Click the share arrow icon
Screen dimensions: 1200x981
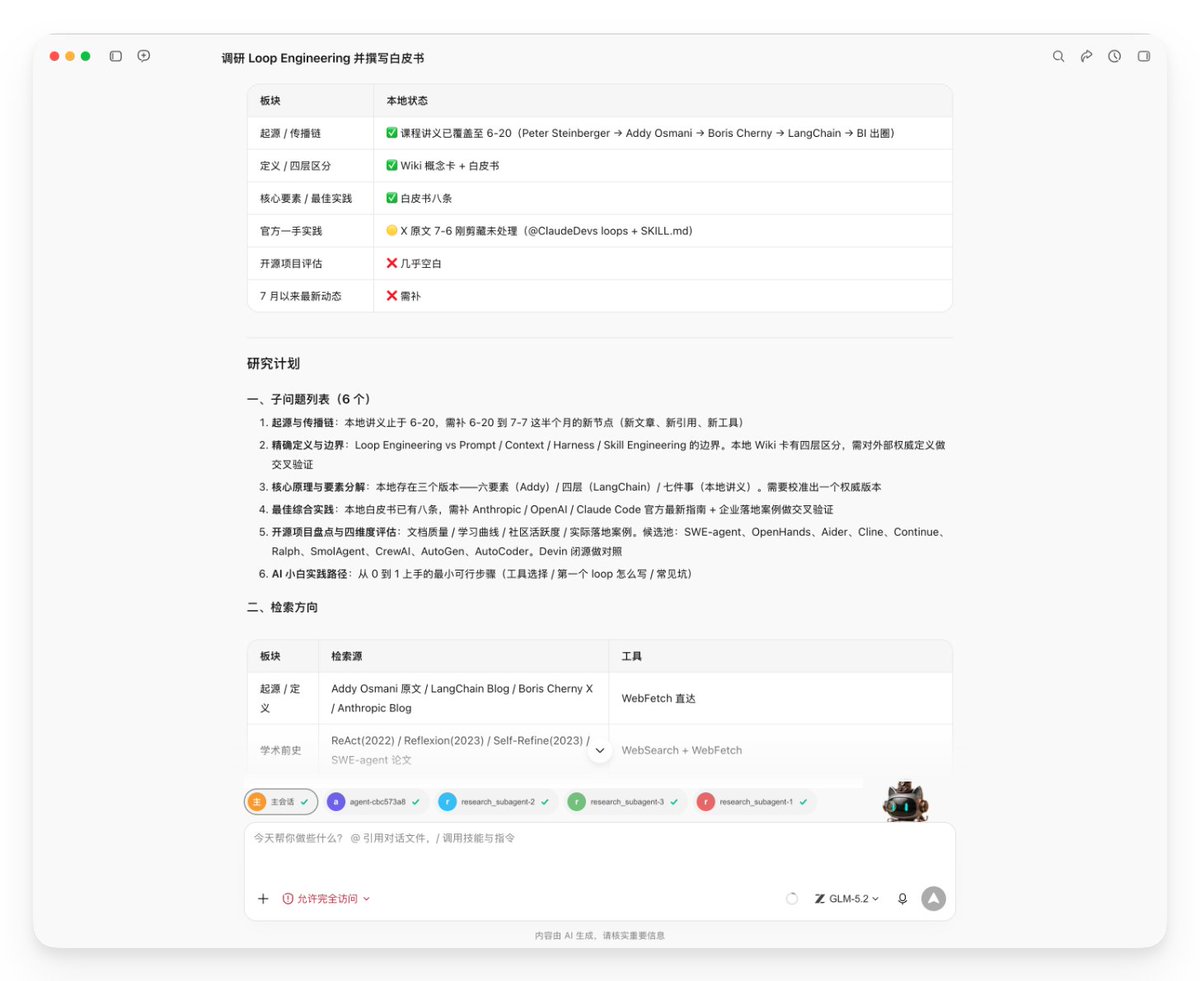pos(1086,56)
